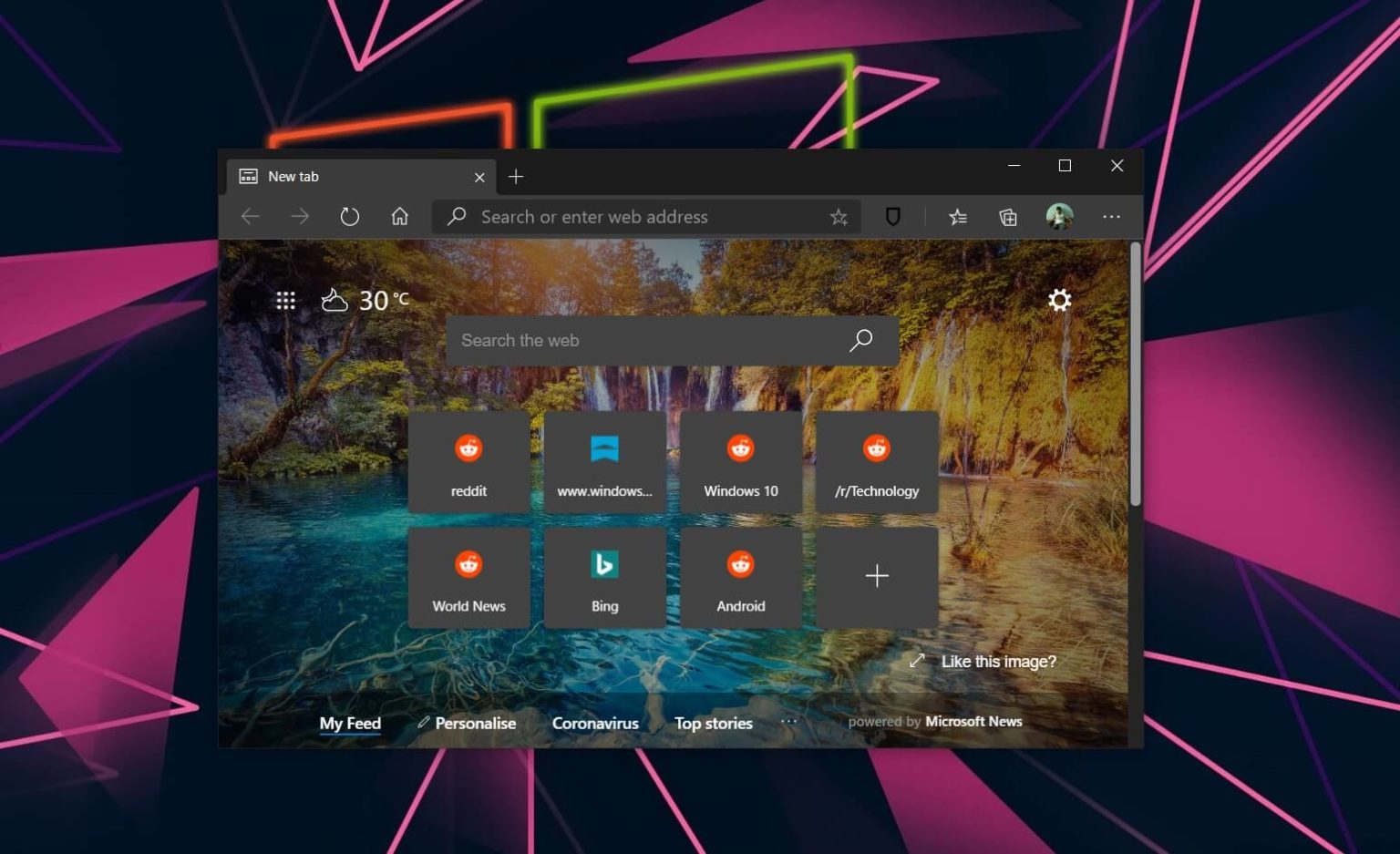The image size is (1400, 854).
Task: Click the weather icon showing 30°C
Action: (x=334, y=299)
